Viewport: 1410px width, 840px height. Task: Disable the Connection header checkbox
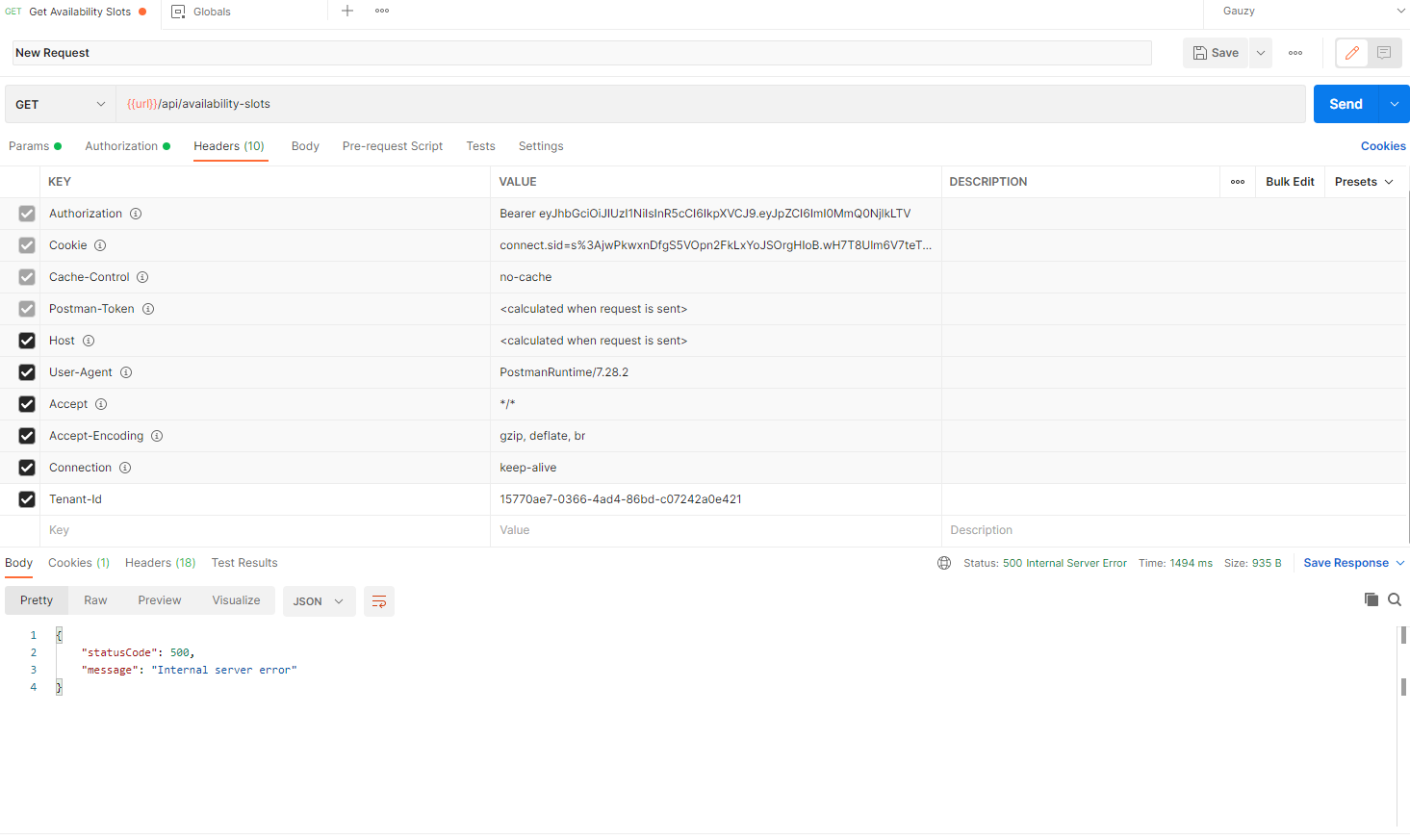27,468
